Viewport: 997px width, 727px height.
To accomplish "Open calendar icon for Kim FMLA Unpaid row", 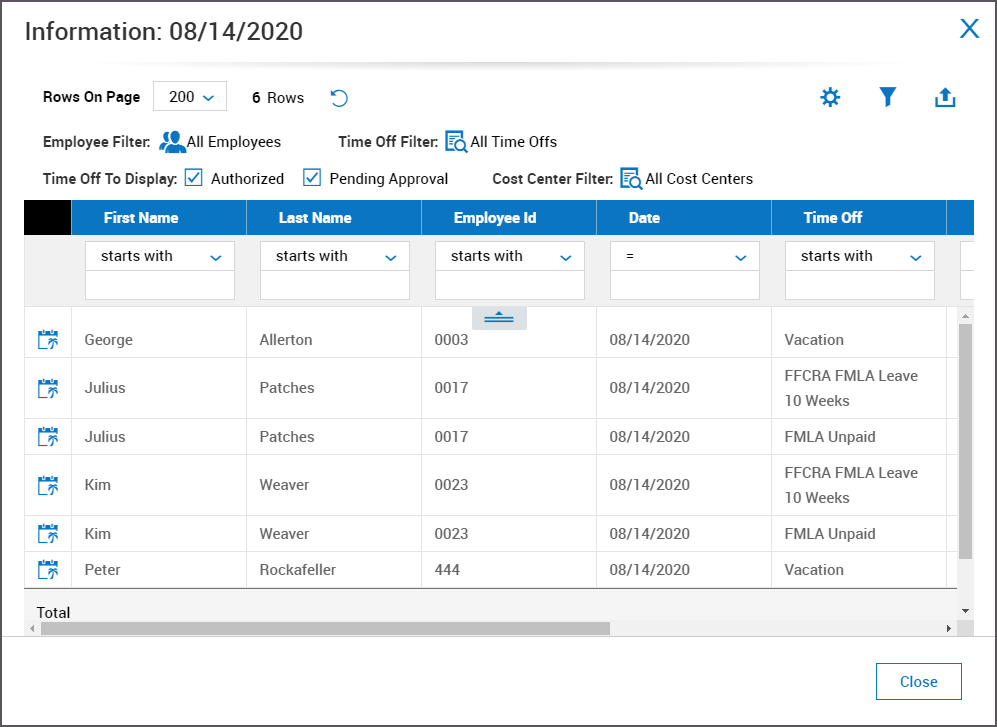I will tap(48, 534).
